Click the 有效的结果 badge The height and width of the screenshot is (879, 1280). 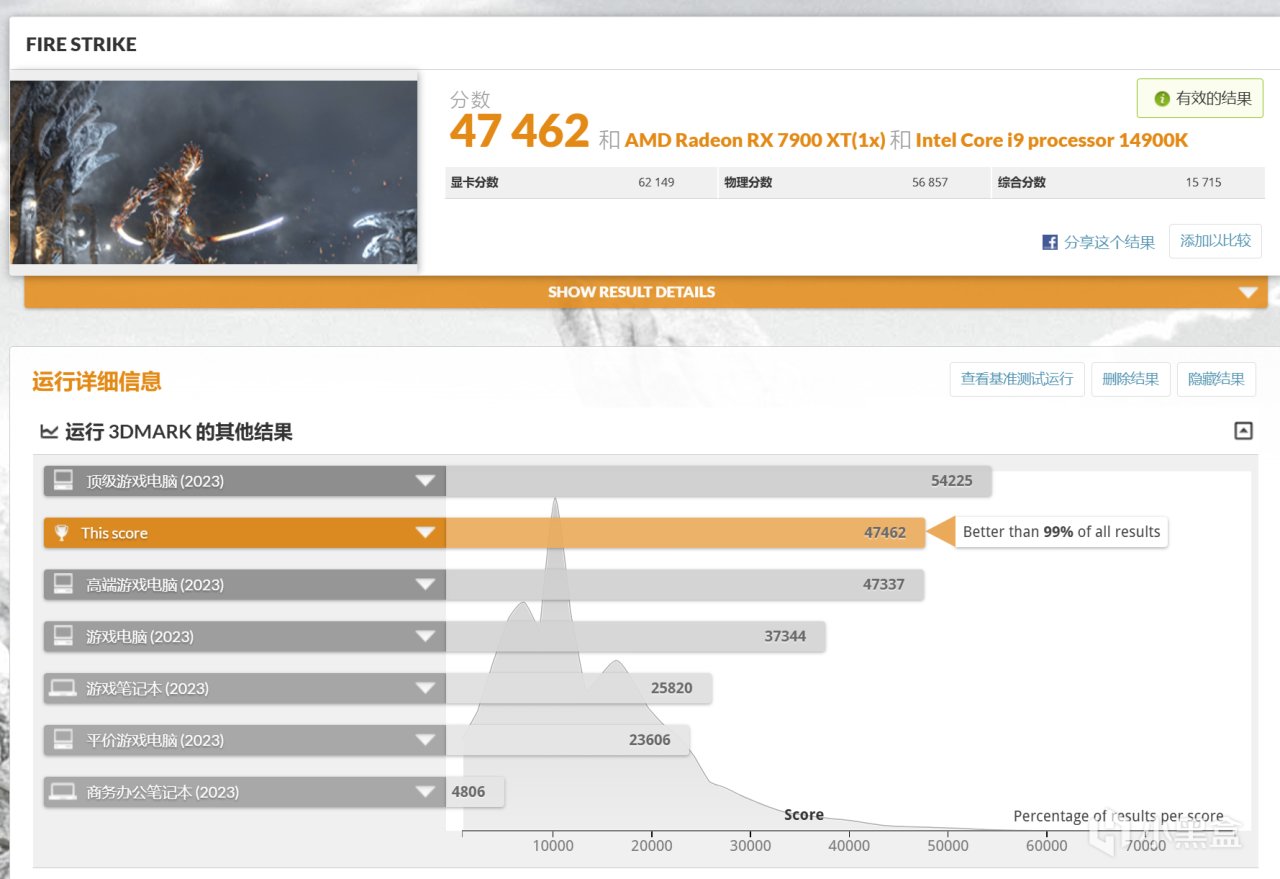[1200, 99]
